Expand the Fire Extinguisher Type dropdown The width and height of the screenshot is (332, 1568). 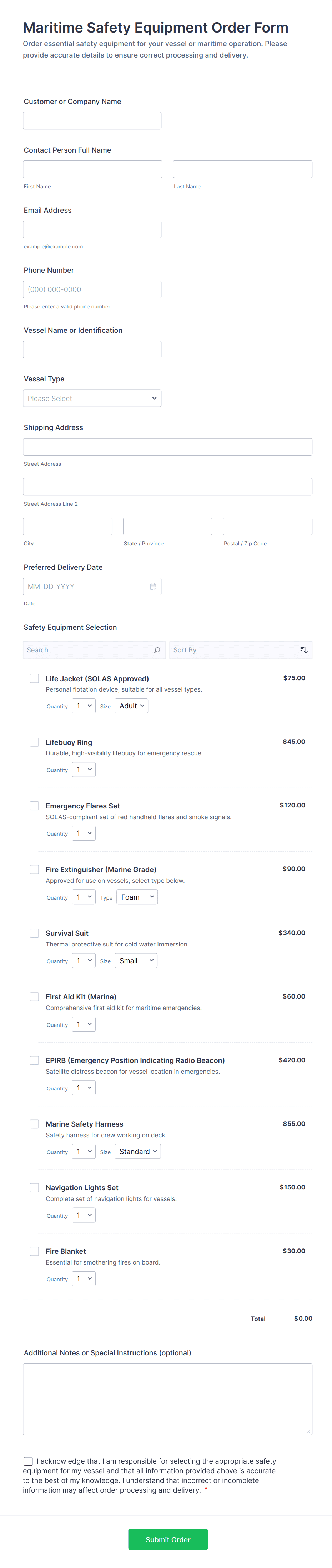pos(137,897)
